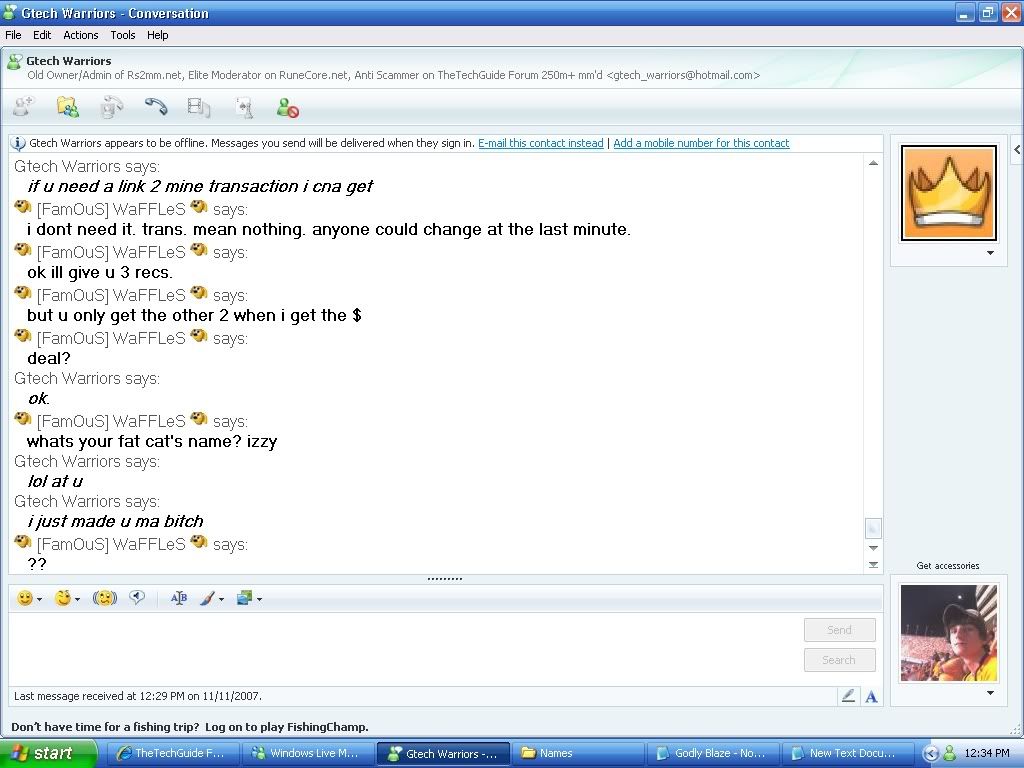Open the Actions menu
Screen dimensions: 1024x768
(x=81, y=35)
